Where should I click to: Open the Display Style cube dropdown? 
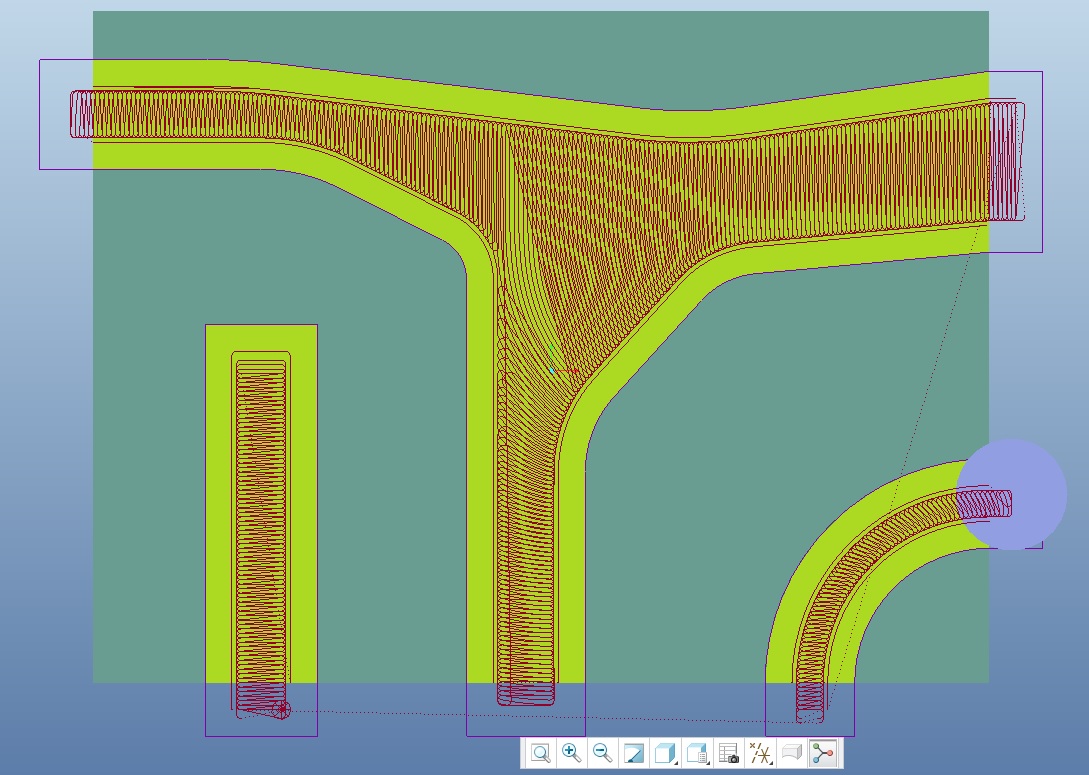665,753
